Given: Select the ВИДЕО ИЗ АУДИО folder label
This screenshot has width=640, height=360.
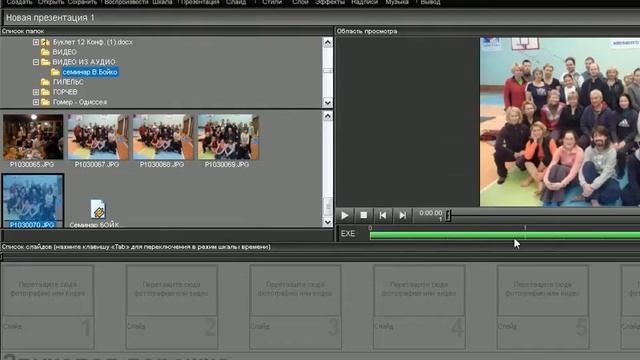Looking at the screenshot, I should (x=84, y=62).
